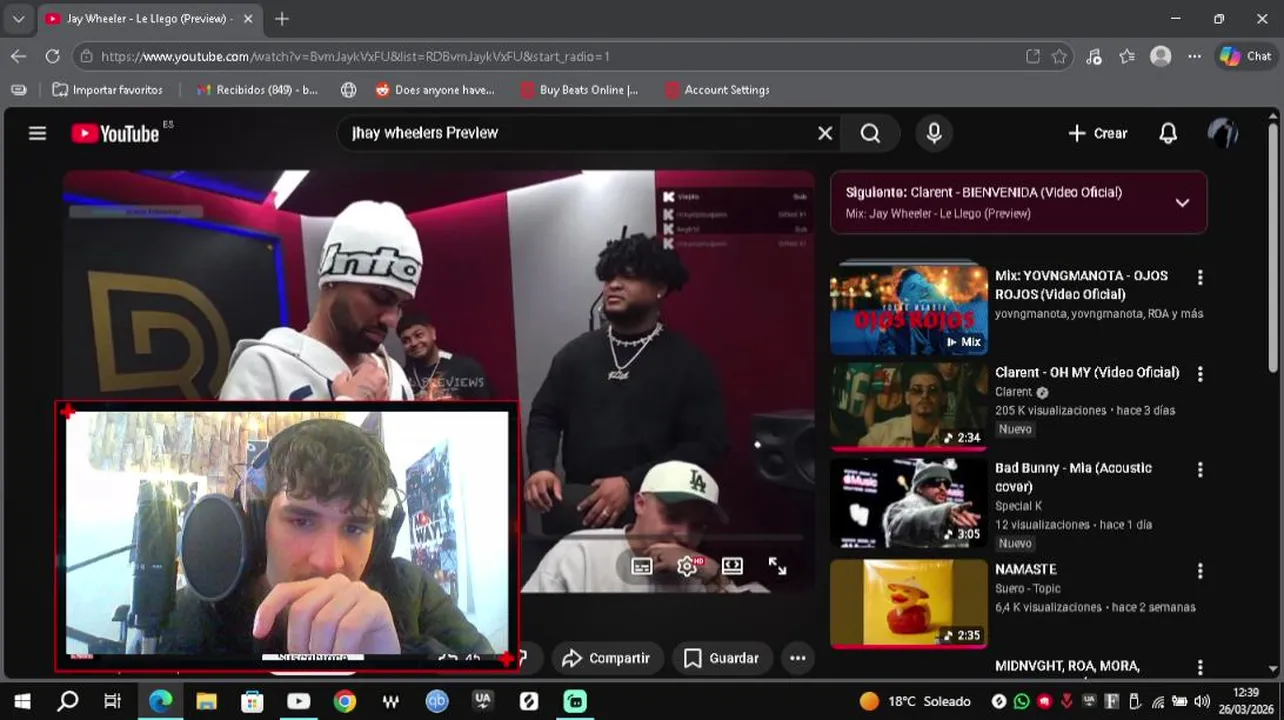Open File Explorer from the taskbar
This screenshot has height=720, width=1284.
click(x=206, y=701)
